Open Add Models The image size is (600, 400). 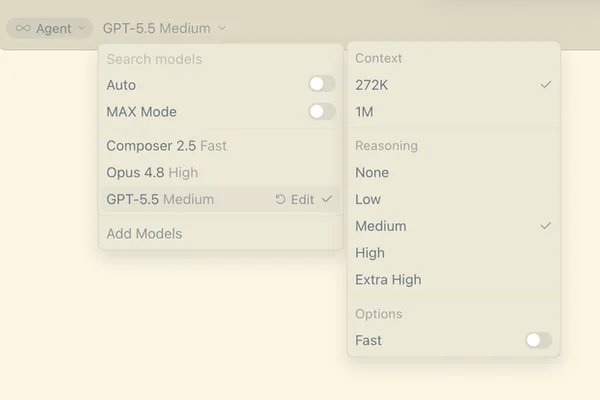tap(221, 233)
